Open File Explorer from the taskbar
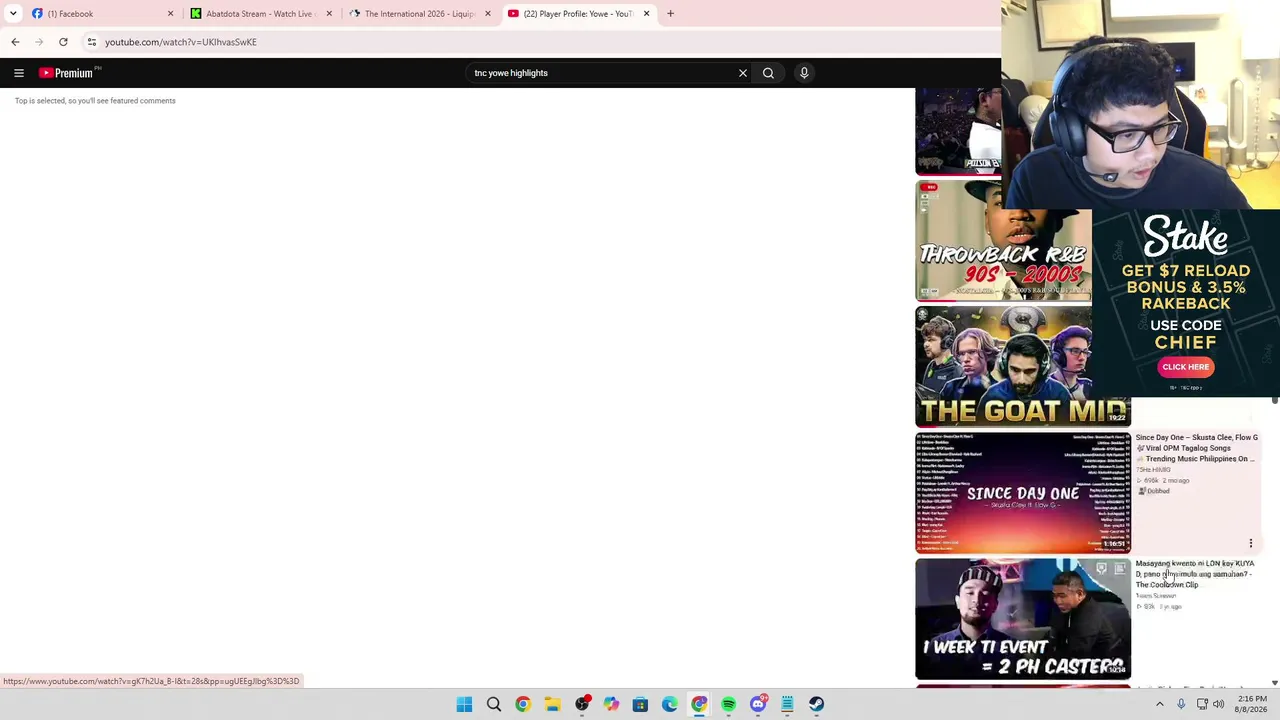The image size is (1280, 720). click(552, 704)
